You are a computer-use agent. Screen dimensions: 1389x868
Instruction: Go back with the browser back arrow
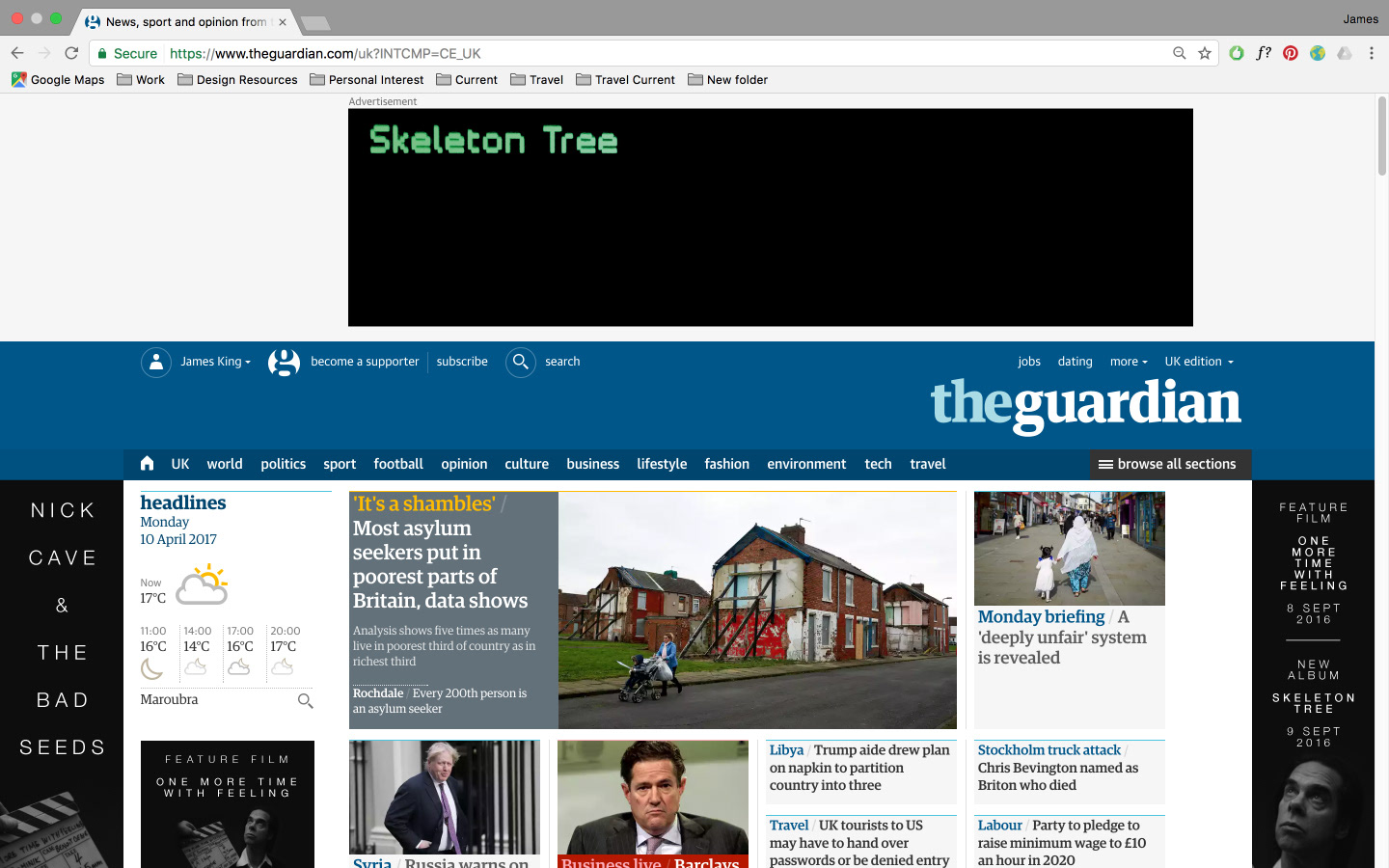(17, 53)
